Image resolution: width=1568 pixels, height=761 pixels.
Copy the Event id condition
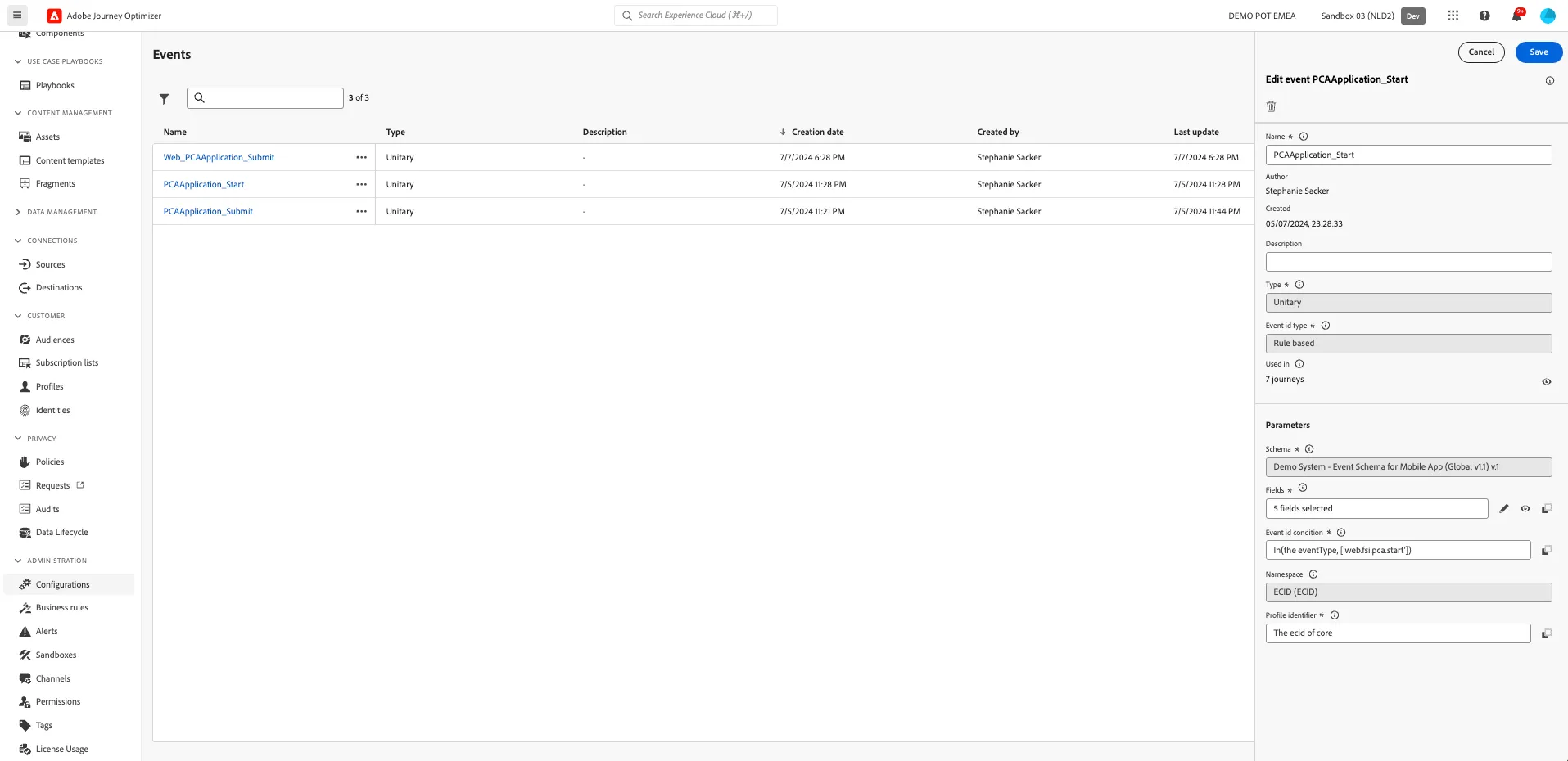pos(1546,551)
